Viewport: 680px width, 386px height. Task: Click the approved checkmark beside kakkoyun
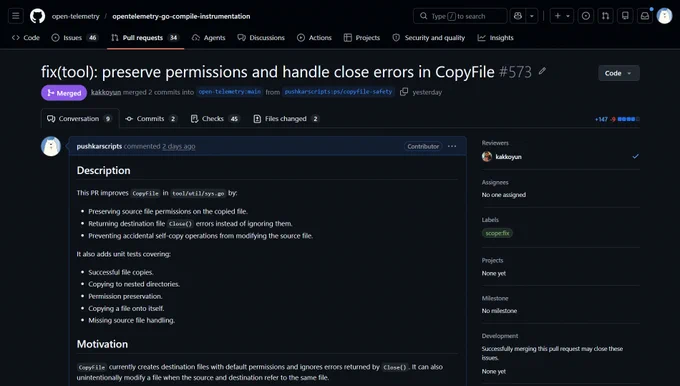(x=635, y=156)
